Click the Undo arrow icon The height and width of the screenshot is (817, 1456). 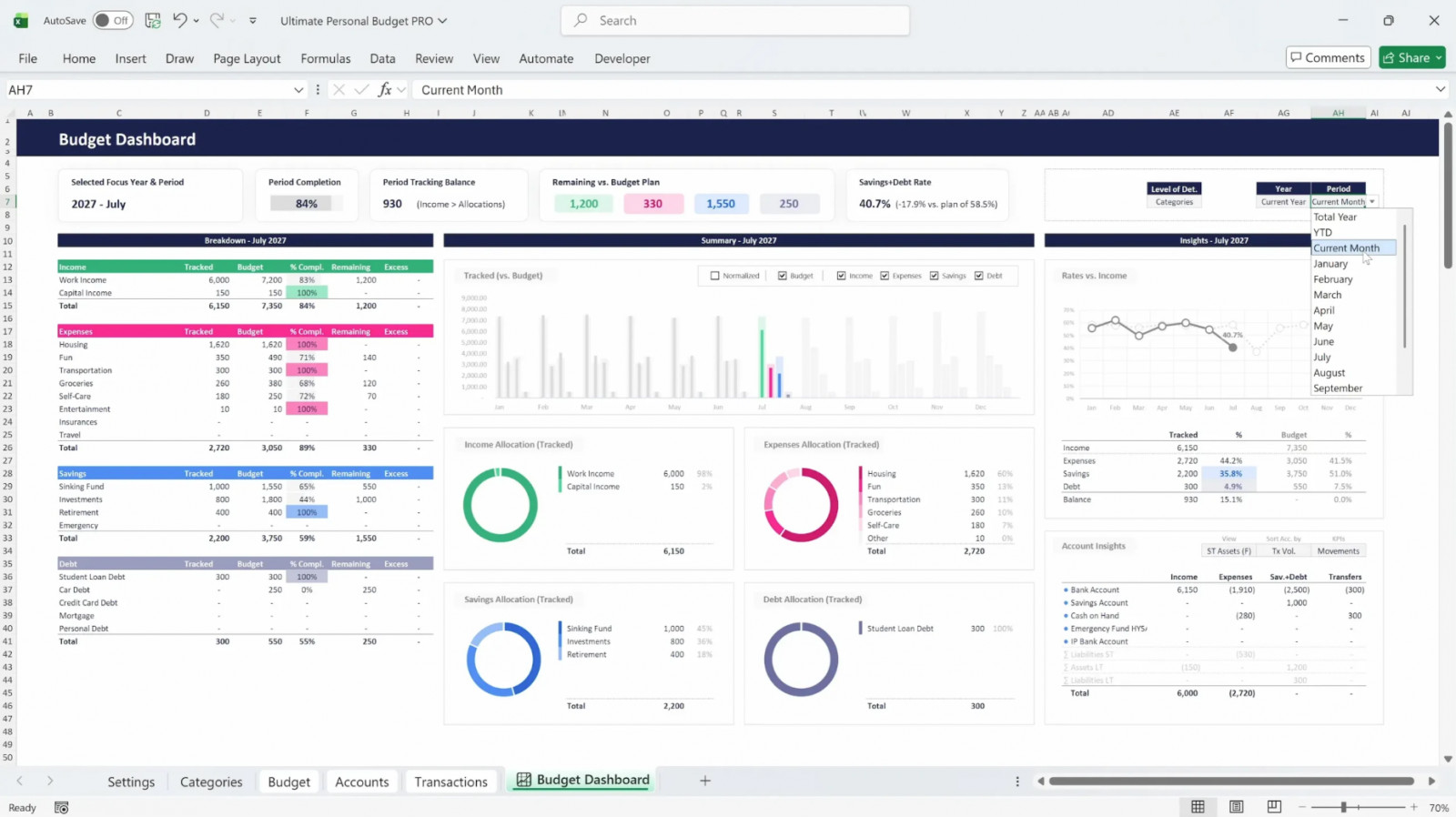[x=180, y=20]
